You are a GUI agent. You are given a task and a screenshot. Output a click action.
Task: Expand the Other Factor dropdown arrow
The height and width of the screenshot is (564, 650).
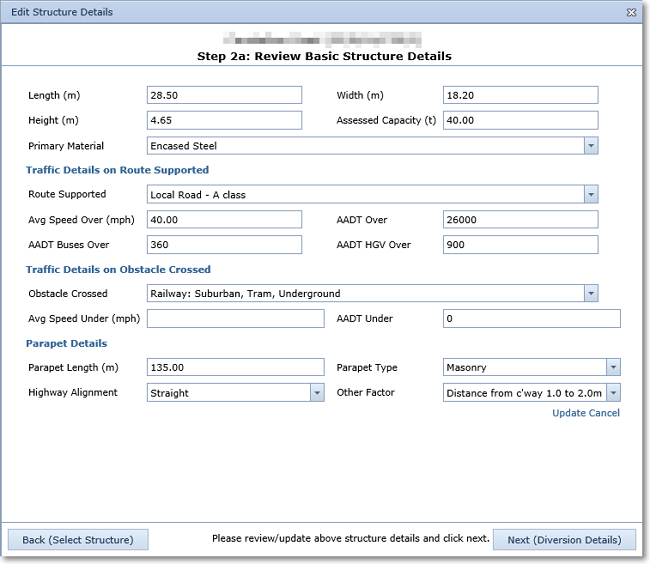614,392
